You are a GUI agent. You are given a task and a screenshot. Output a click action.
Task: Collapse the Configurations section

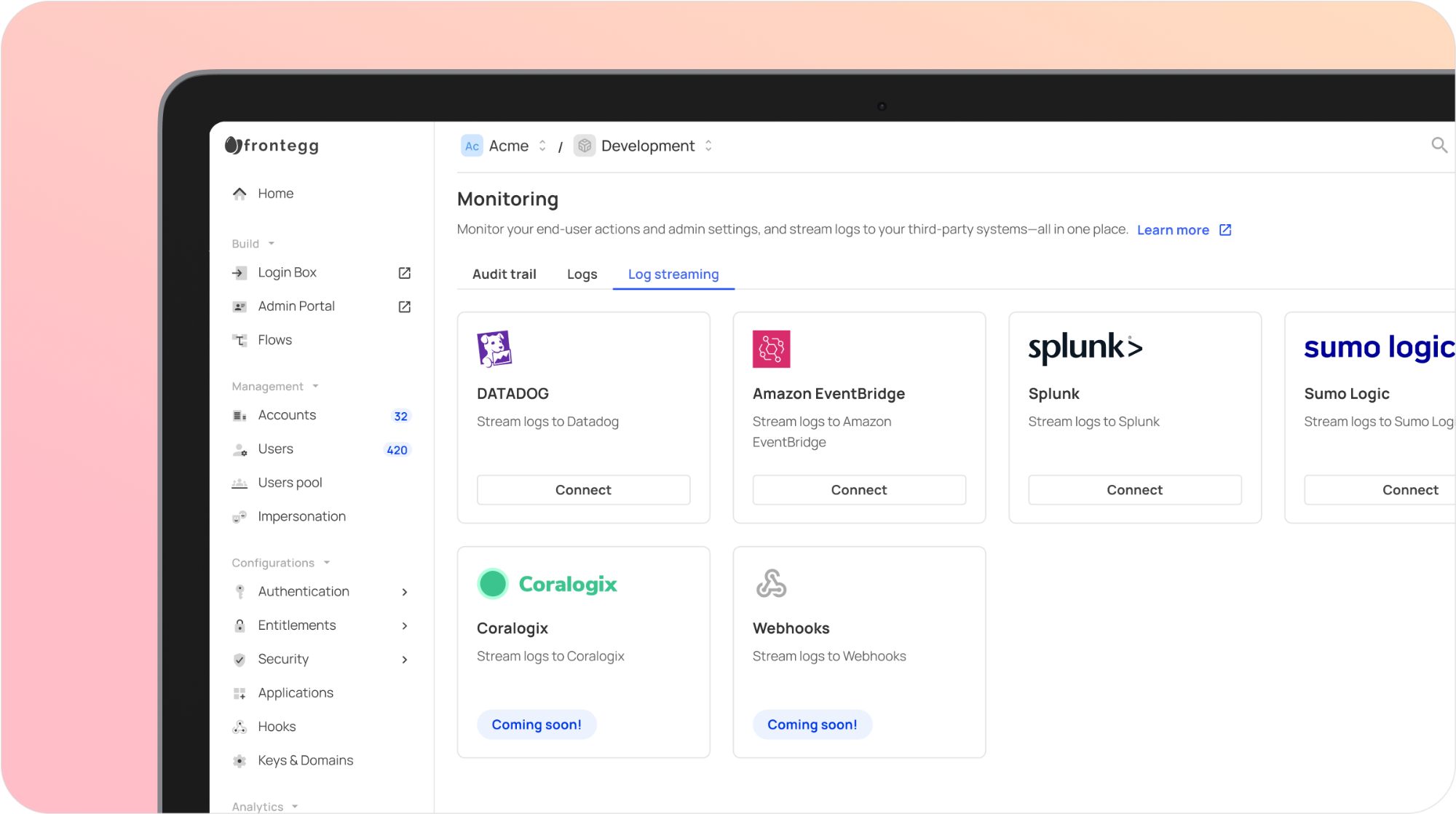(281, 563)
